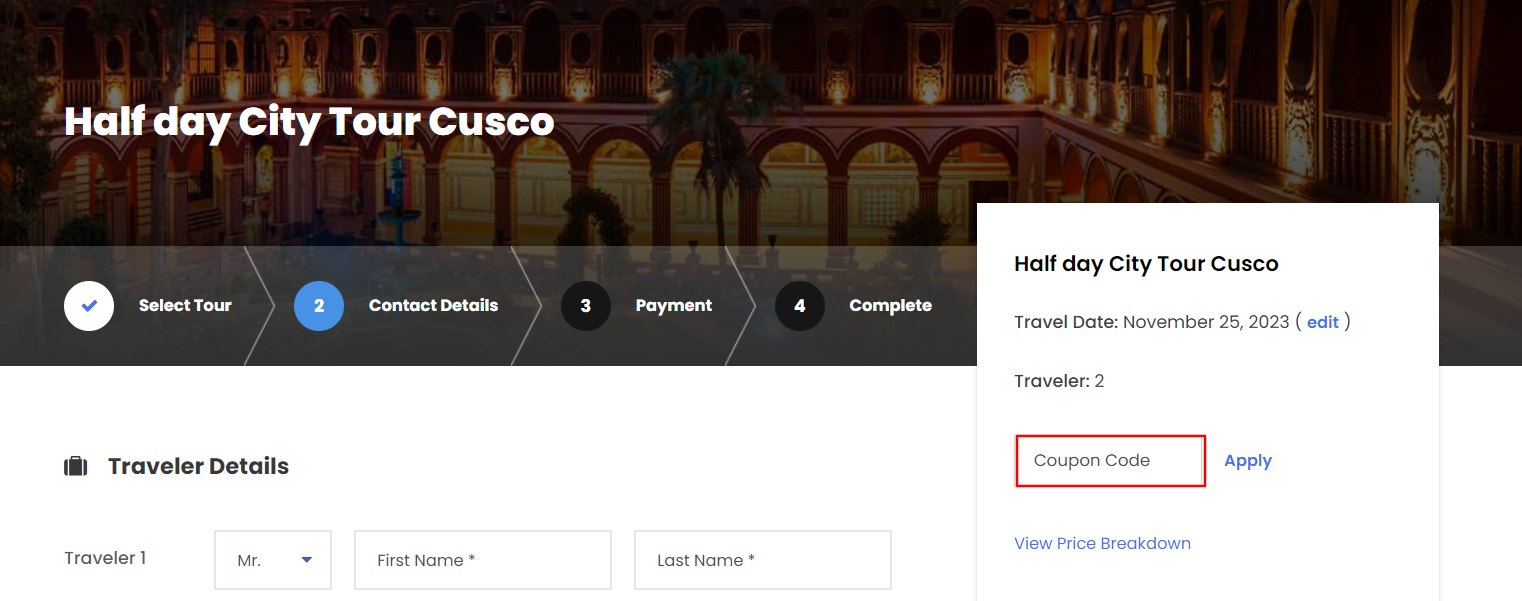Click the Traveler Details heading
This screenshot has height=601, width=1522.
(x=198, y=467)
